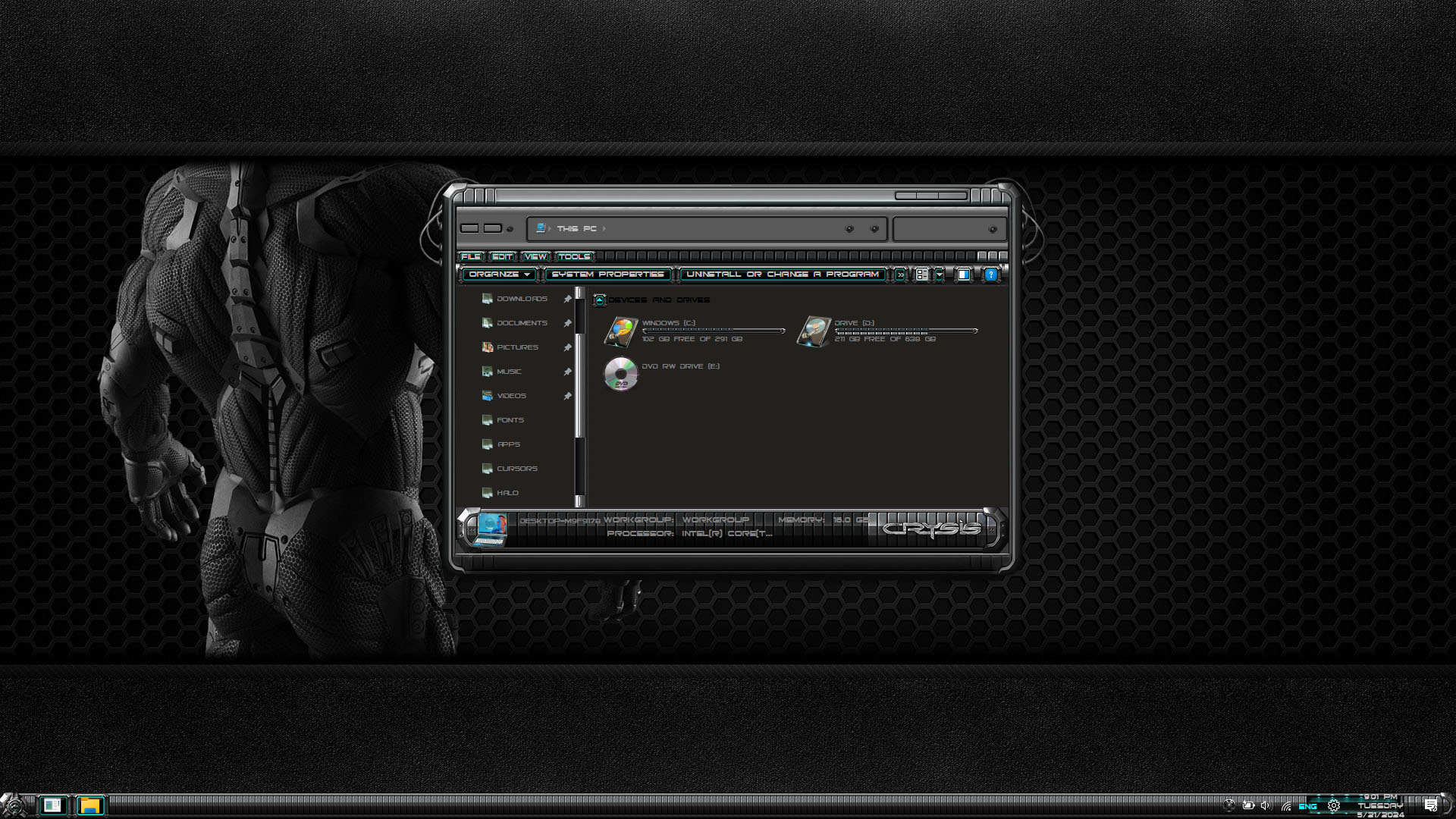
Task: Click the pin icon next to Pictures
Action: pyautogui.click(x=567, y=347)
